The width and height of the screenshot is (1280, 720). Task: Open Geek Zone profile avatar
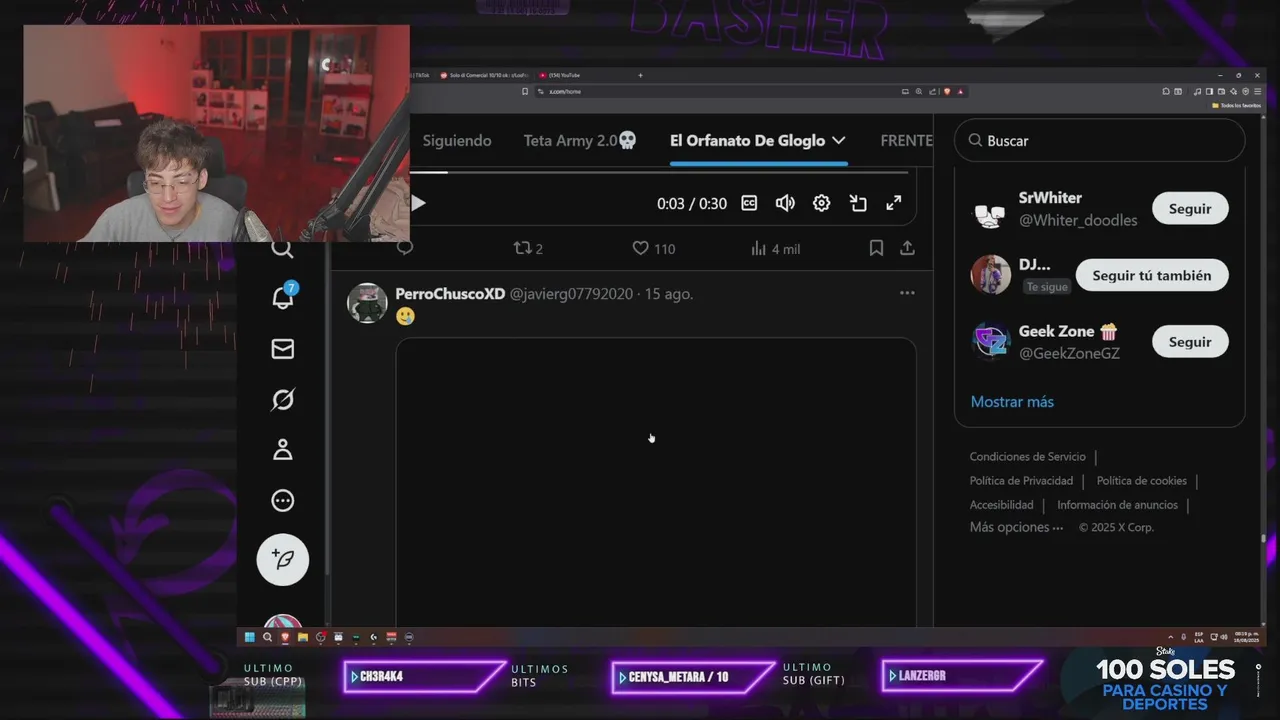coord(991,341)
